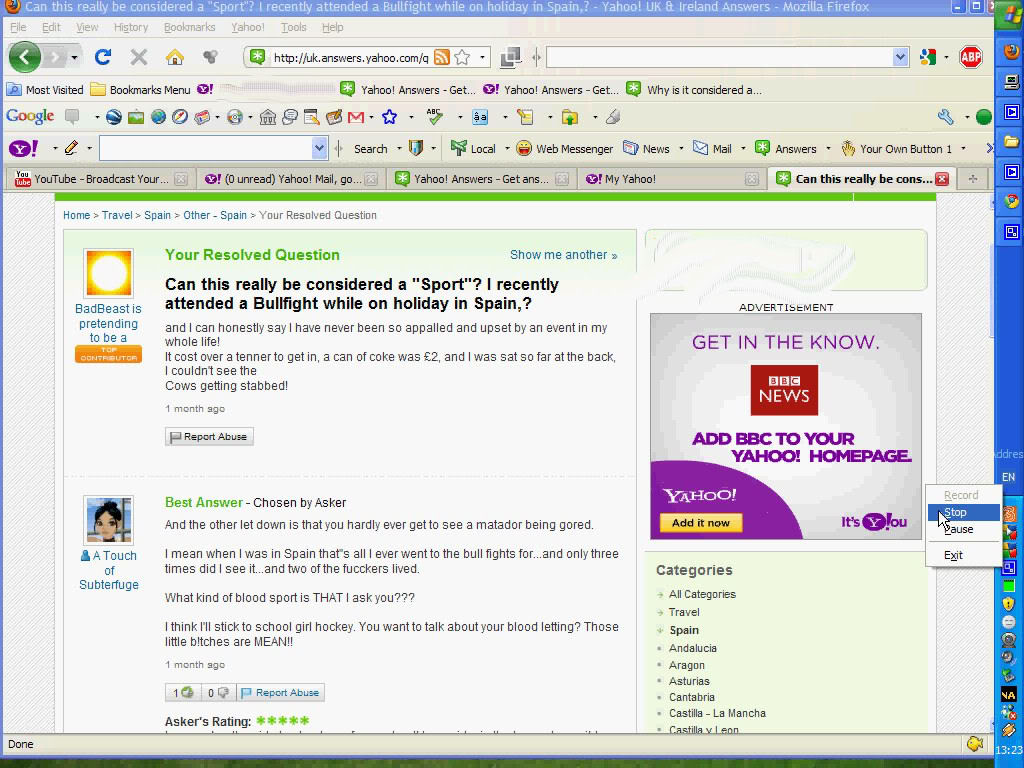Click the 'Add it now' ad button
Image resolution: width=1024 pixels, height=768 pixels.
click(701, 522)
